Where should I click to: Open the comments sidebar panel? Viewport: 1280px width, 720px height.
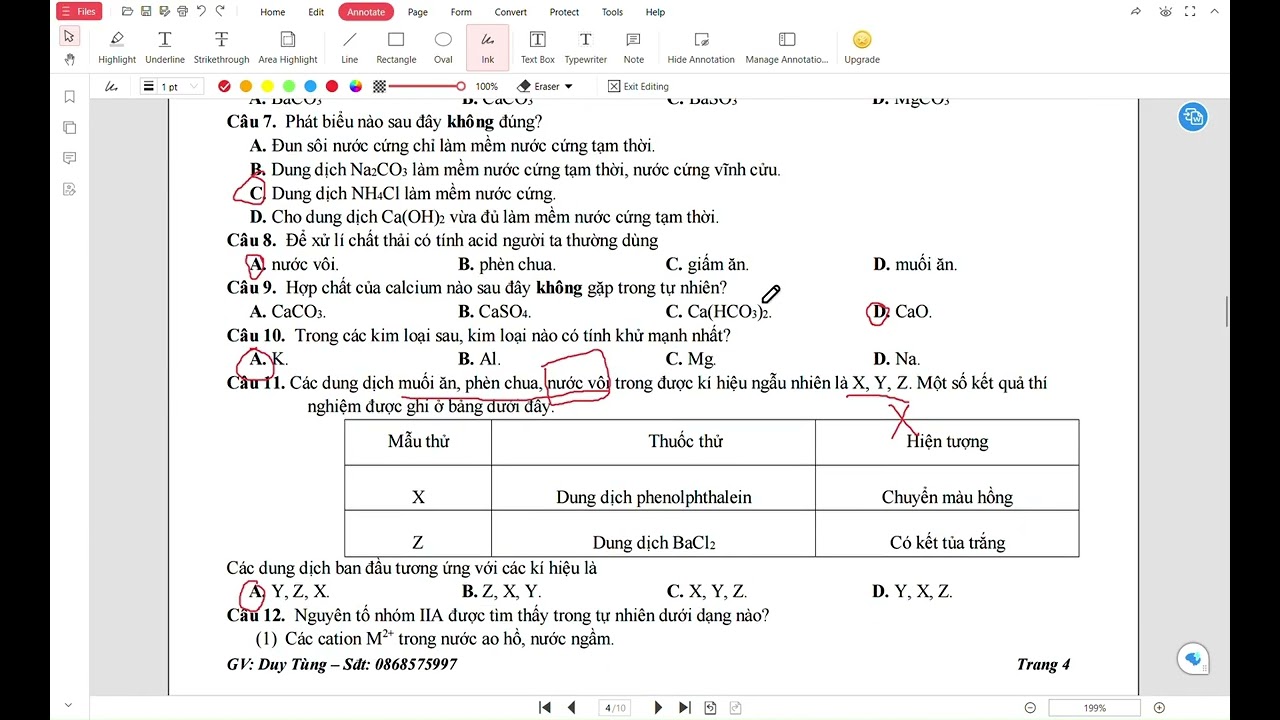[69, 158]
